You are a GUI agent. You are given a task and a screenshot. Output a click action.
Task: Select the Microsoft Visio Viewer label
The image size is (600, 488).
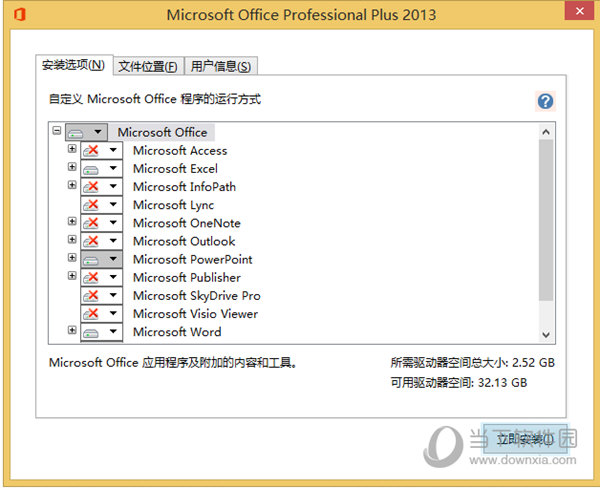195,314
